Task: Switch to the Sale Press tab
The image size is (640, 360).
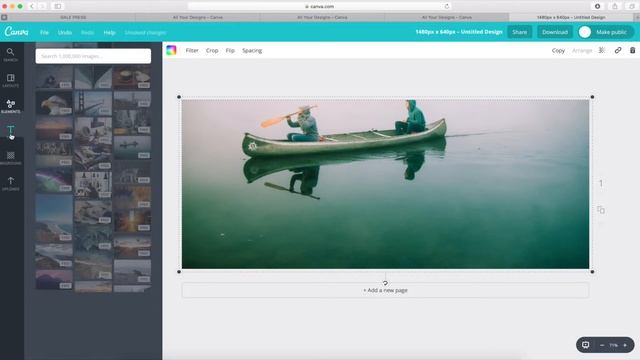Action: pos(73,17)
